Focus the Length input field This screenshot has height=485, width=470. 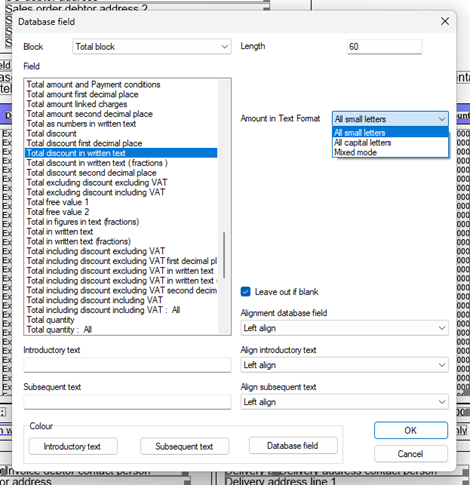(x=384, y=47)
